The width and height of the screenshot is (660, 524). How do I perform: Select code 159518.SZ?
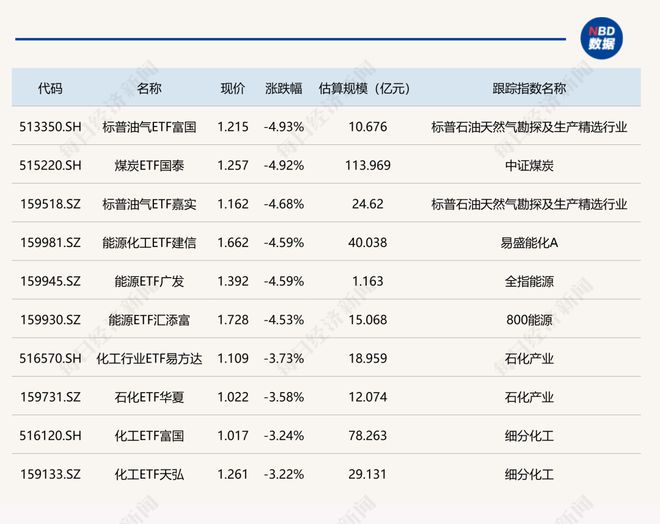tap(50, 204)
